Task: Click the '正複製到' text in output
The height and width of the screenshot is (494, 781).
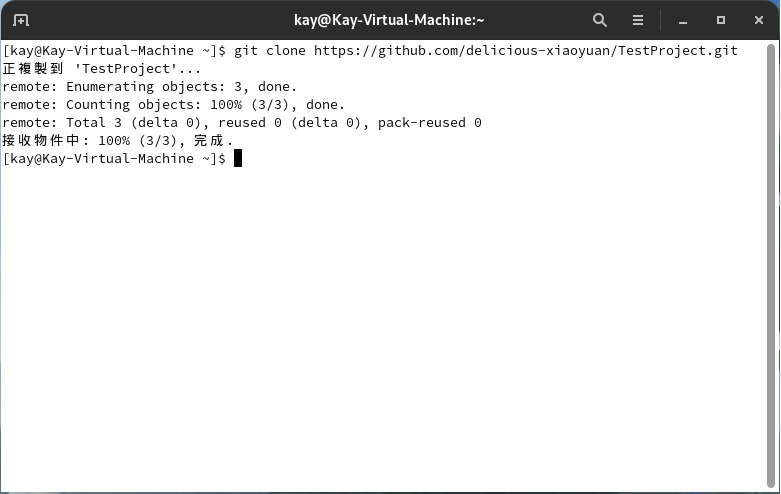Action: pyautogui.click(x=33, y=68)
